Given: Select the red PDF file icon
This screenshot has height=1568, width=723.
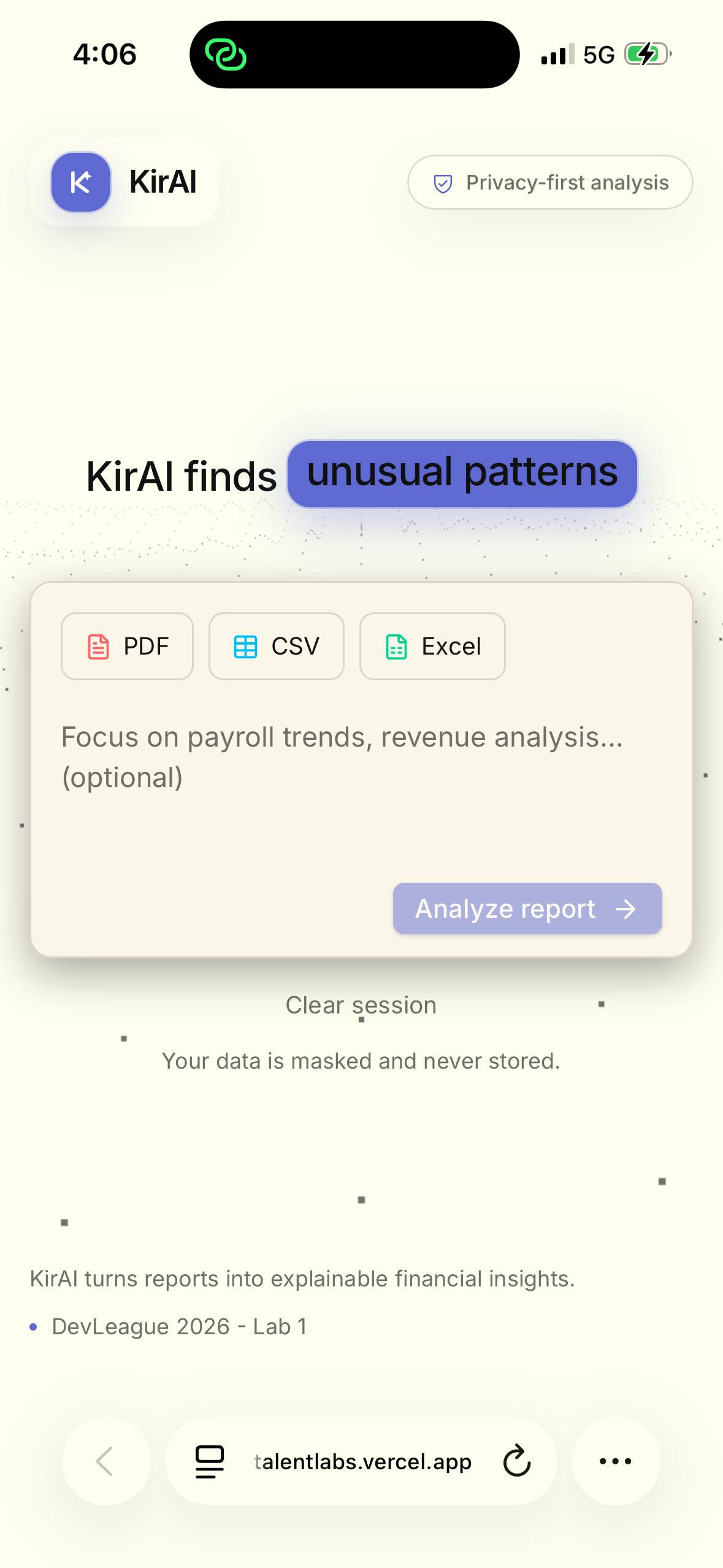Looking at the screenshot, I should (x=98, y=647).
